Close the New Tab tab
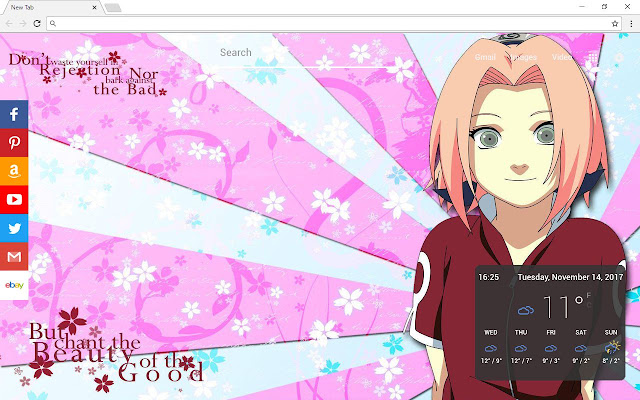 click(x=95, y=7)
